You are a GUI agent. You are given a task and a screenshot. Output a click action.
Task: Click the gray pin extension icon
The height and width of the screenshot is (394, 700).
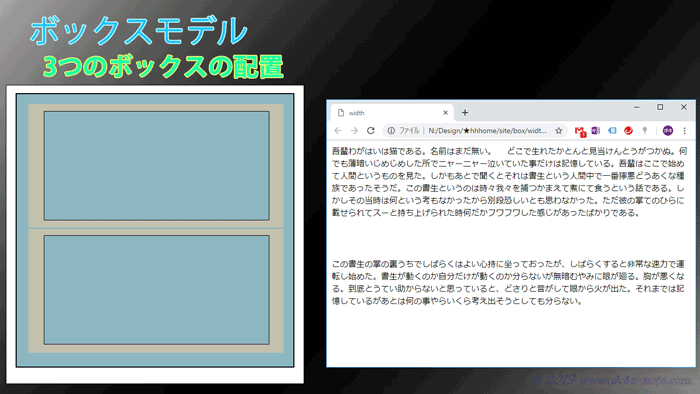[x=645, y=130]
